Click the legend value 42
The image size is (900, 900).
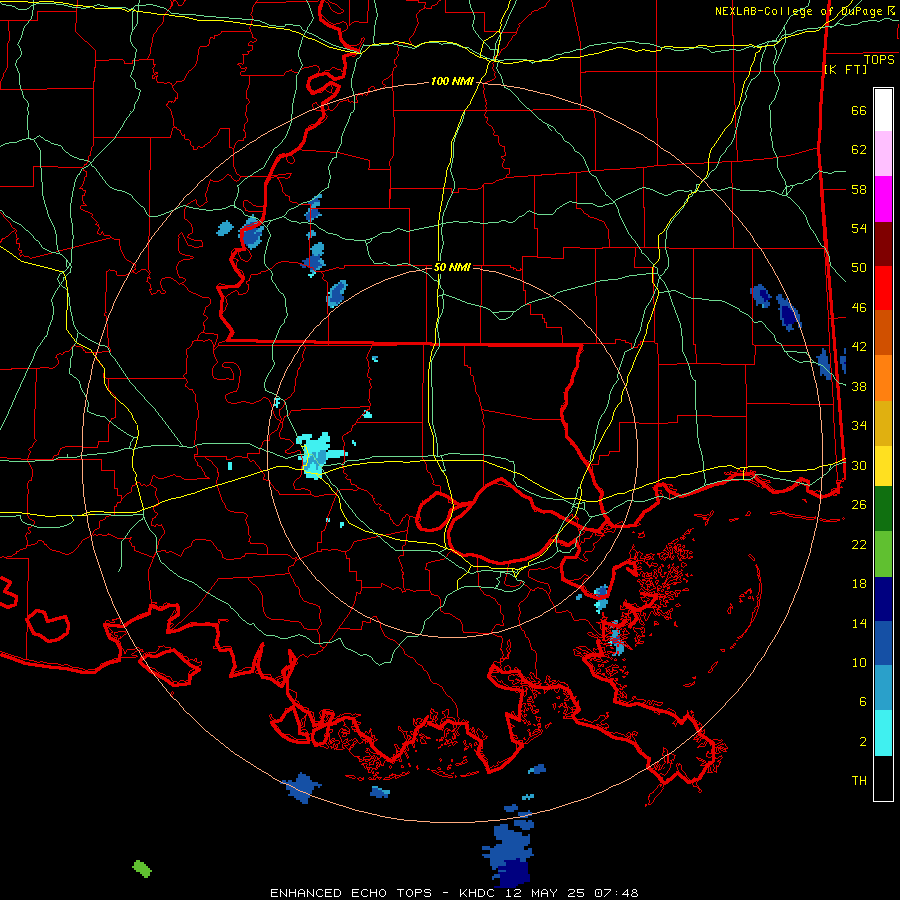point(859,347)
